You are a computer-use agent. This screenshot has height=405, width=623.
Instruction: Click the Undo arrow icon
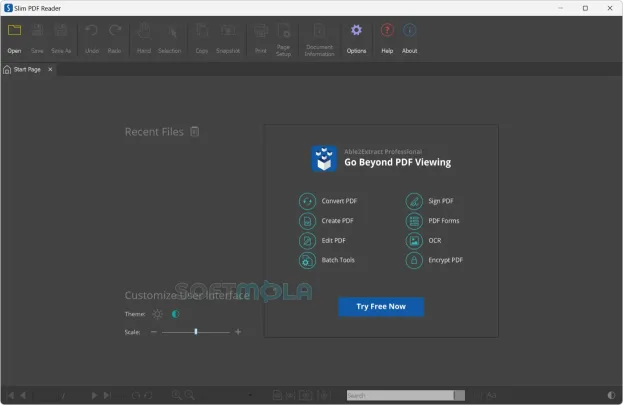[92, 31]
